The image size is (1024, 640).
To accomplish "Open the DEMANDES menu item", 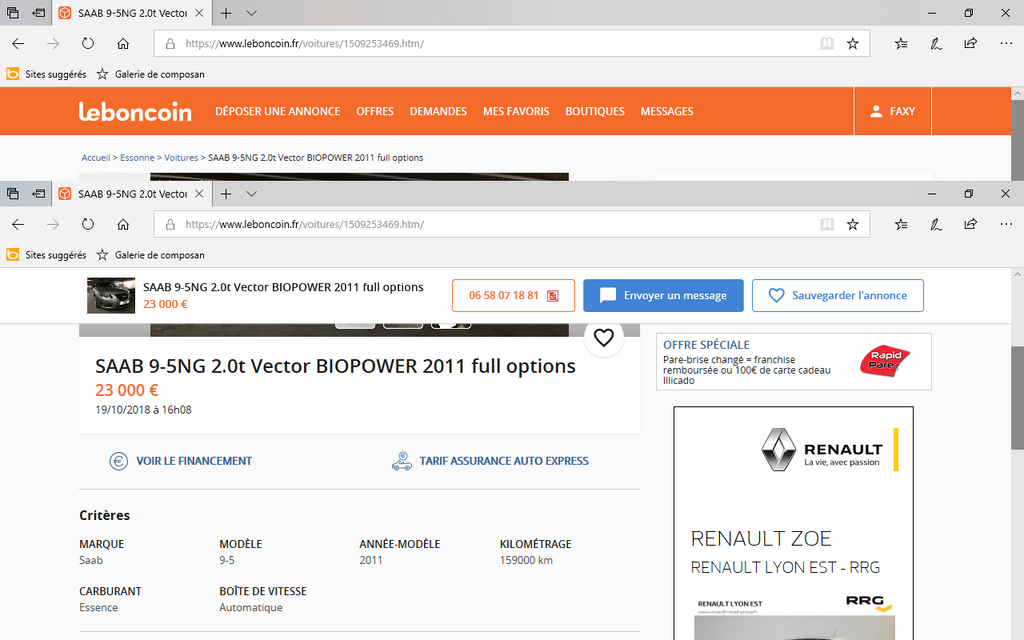I will 438,112.
